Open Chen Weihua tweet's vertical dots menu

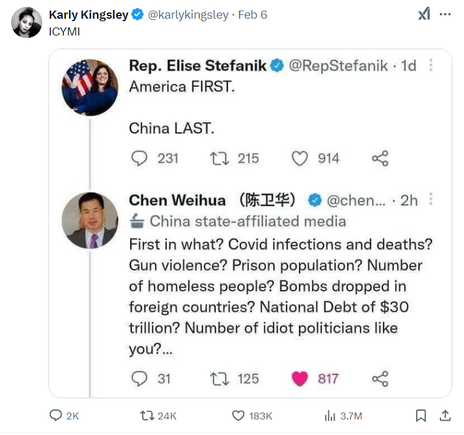pos(431,199)
